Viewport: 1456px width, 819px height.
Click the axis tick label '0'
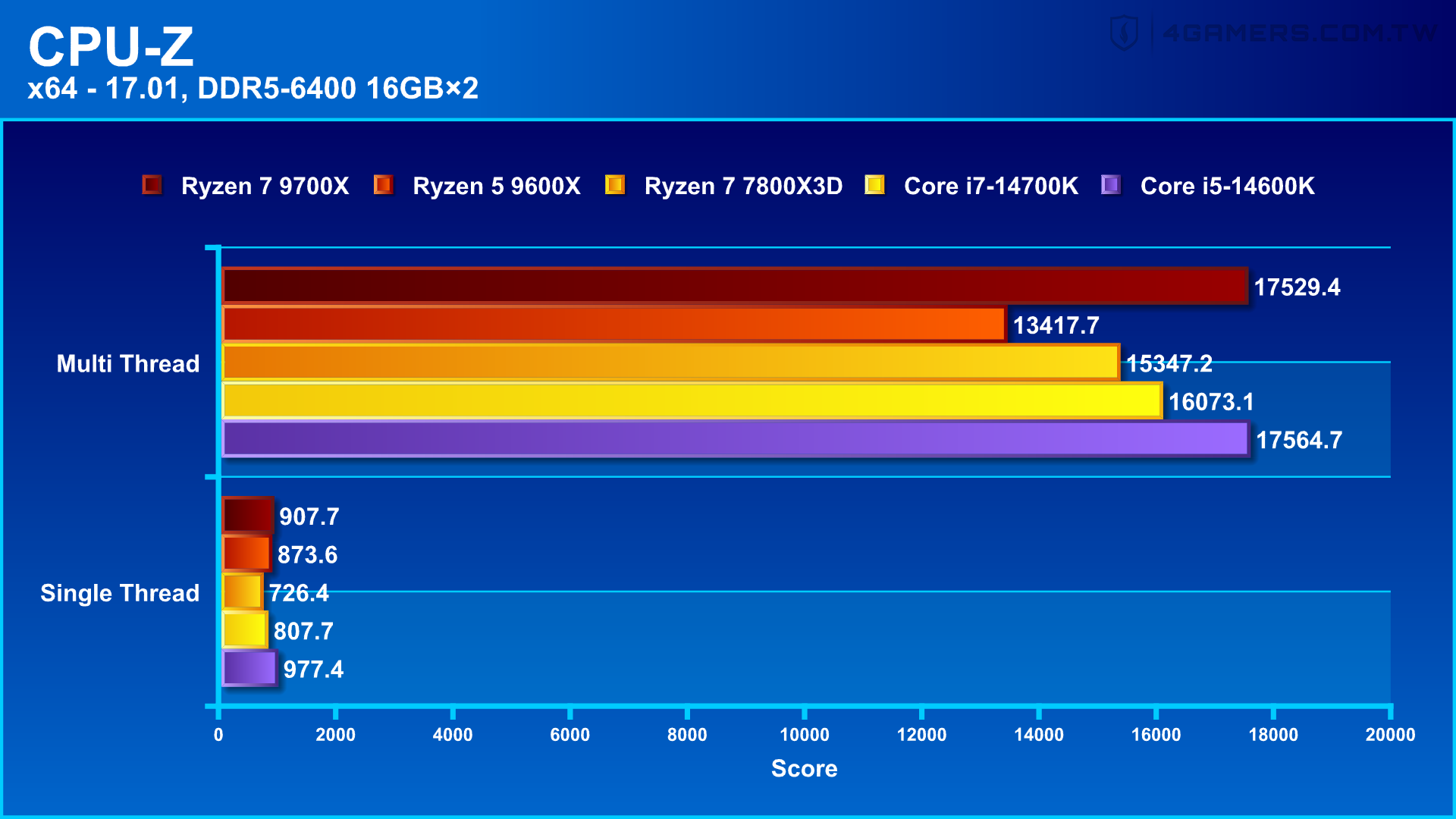click(218, 735)
